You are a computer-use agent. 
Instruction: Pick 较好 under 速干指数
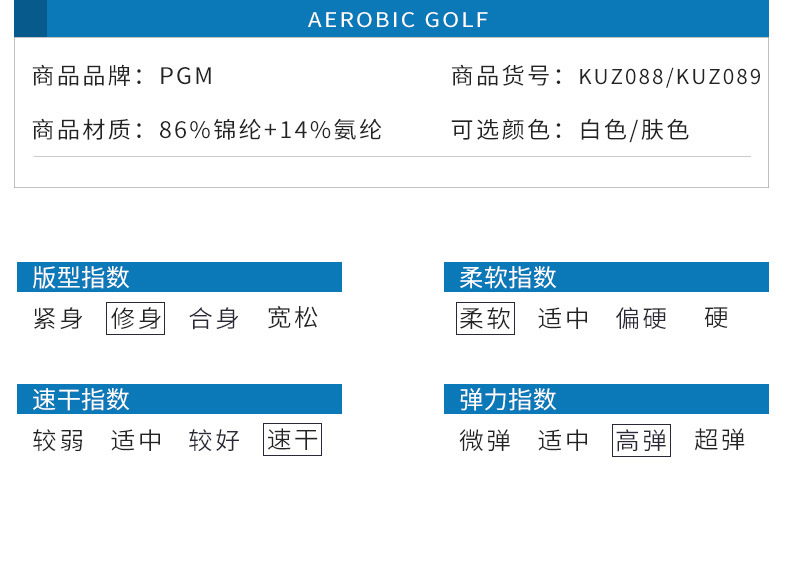(214, 440)
